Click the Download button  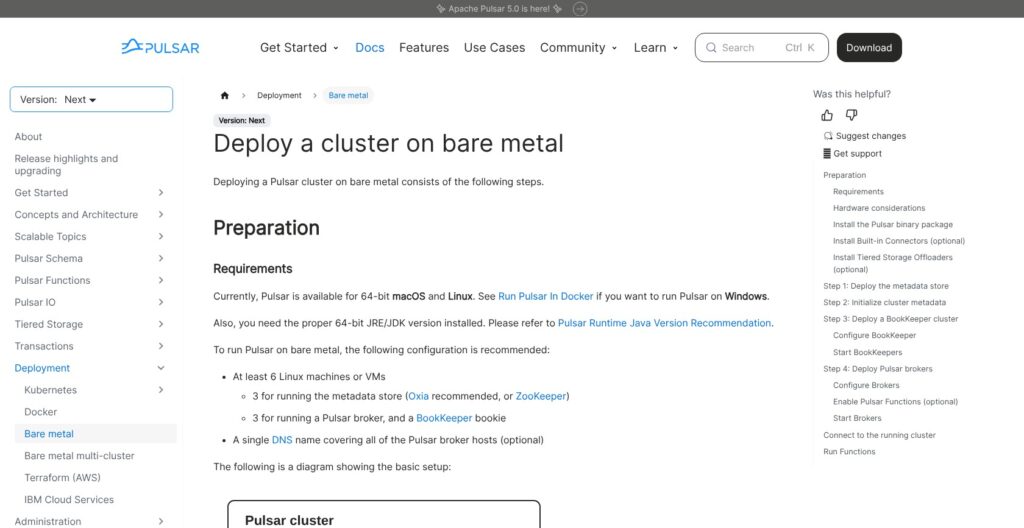click(869, 48)
